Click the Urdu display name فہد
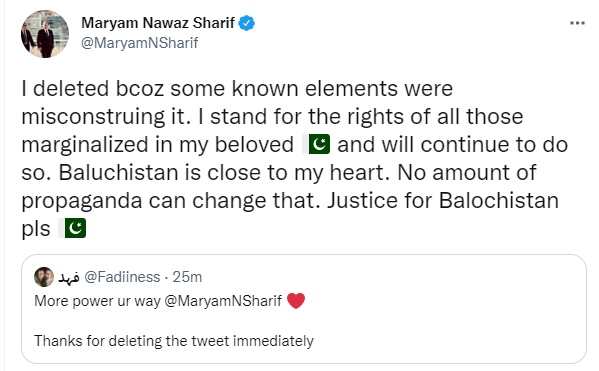The image size is (599, 371). [x=69, y=277]
